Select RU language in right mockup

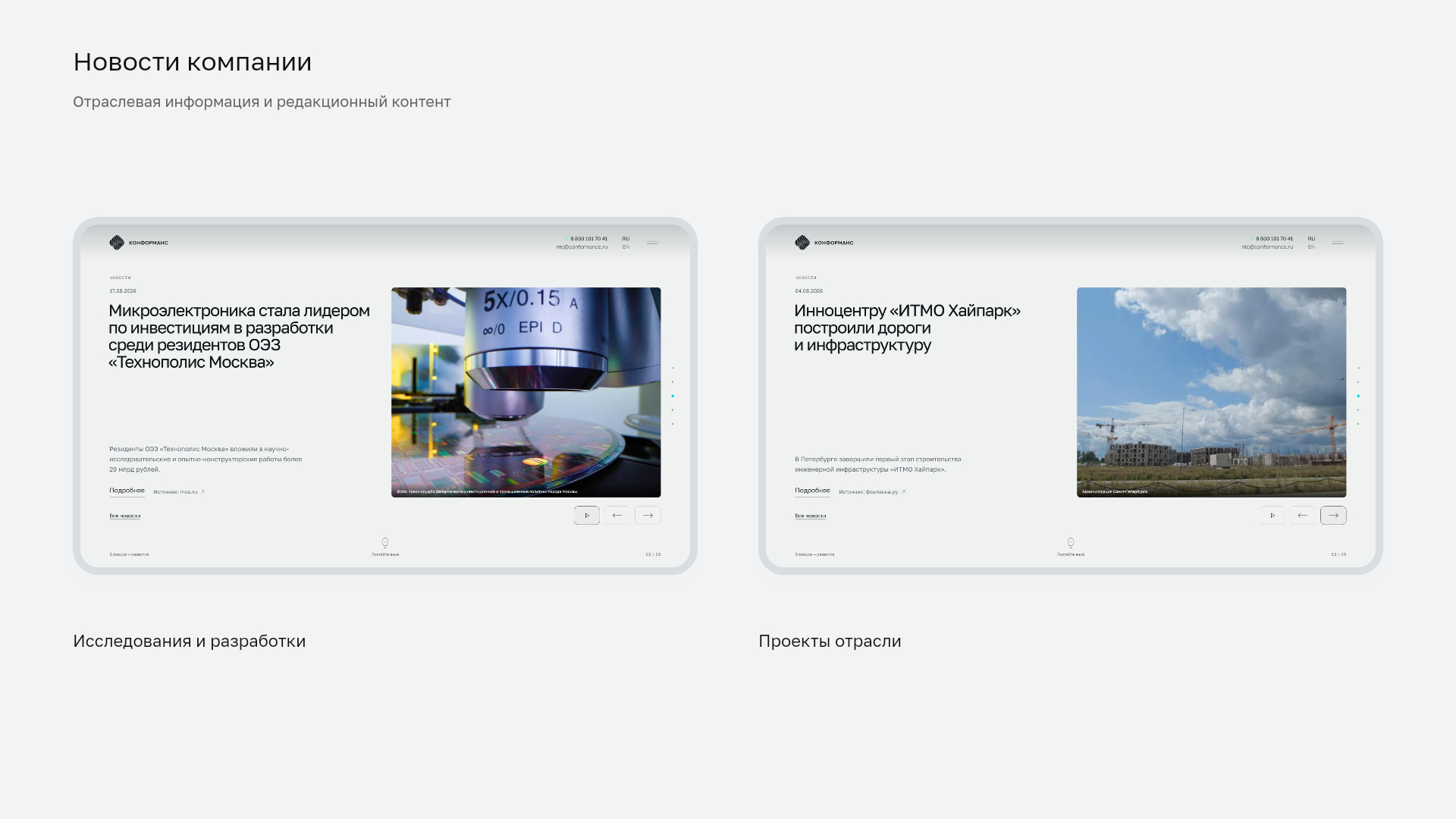[x=1311, y=239]
